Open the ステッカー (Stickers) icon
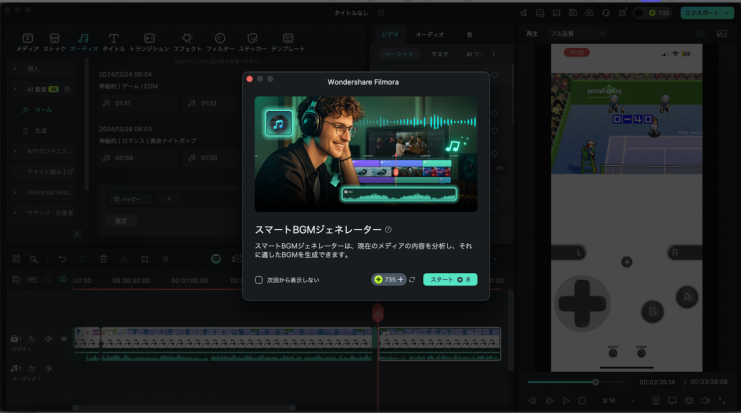 [252, 38]
